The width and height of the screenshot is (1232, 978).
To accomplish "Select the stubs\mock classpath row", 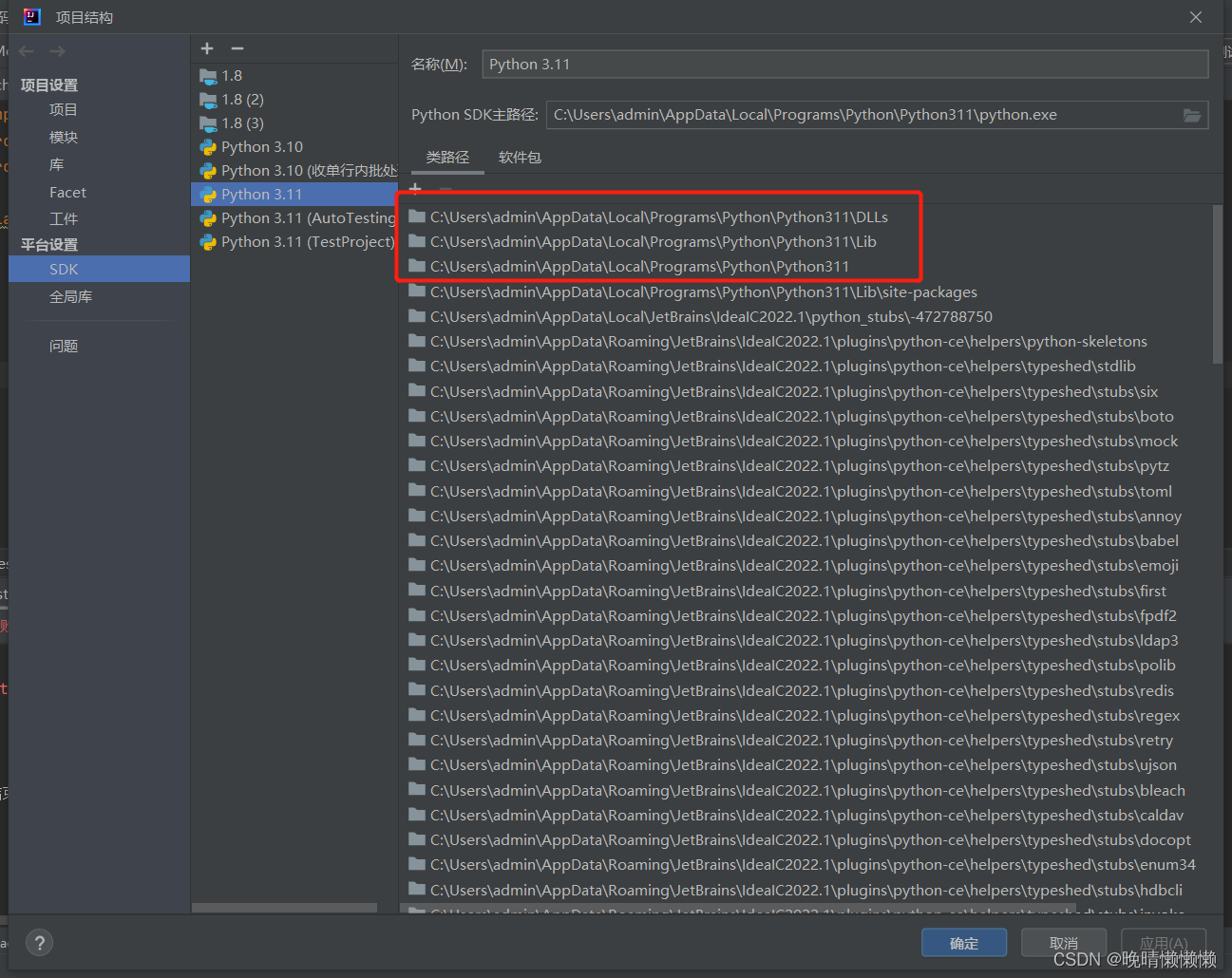I will [807, 442].
